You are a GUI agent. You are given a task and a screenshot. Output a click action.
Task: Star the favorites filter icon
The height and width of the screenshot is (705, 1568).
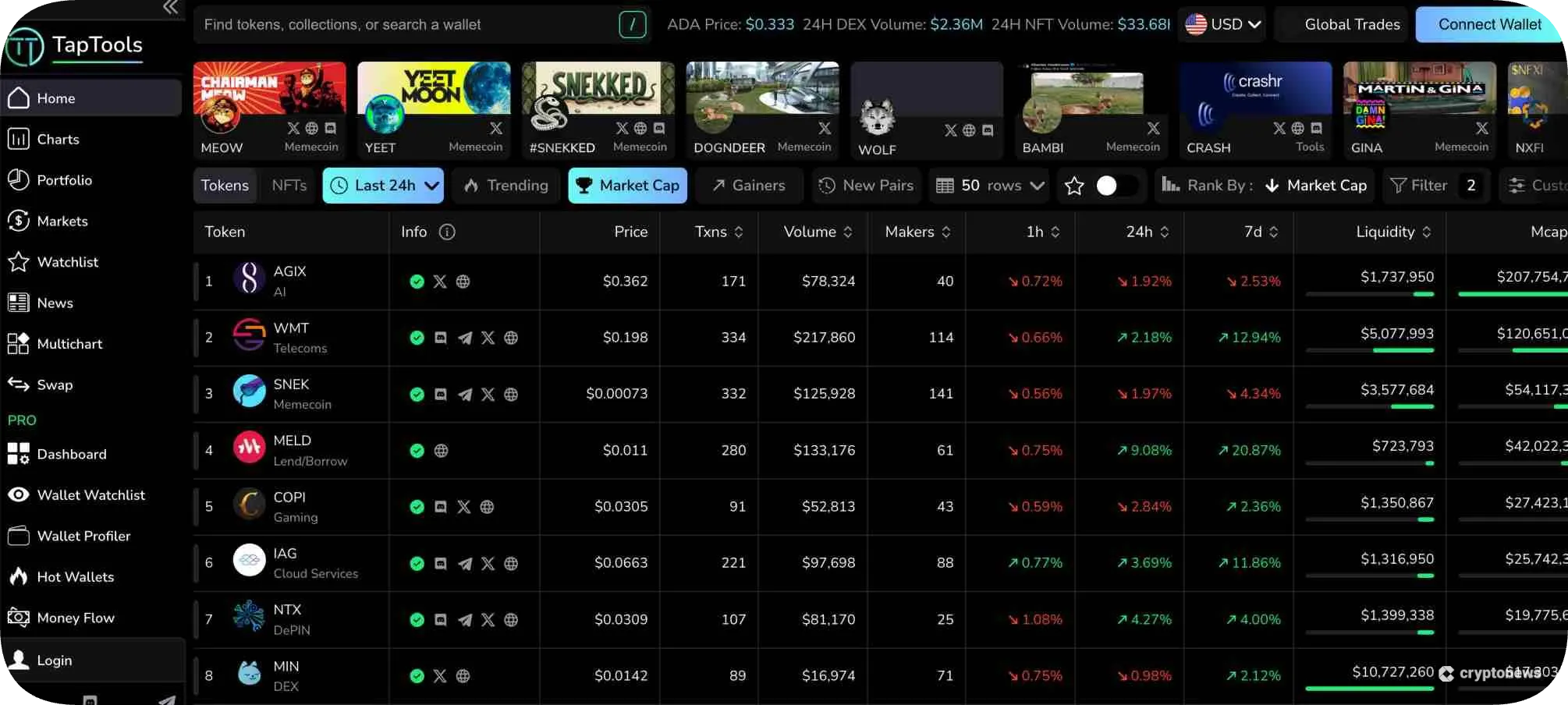point(1074,186)
